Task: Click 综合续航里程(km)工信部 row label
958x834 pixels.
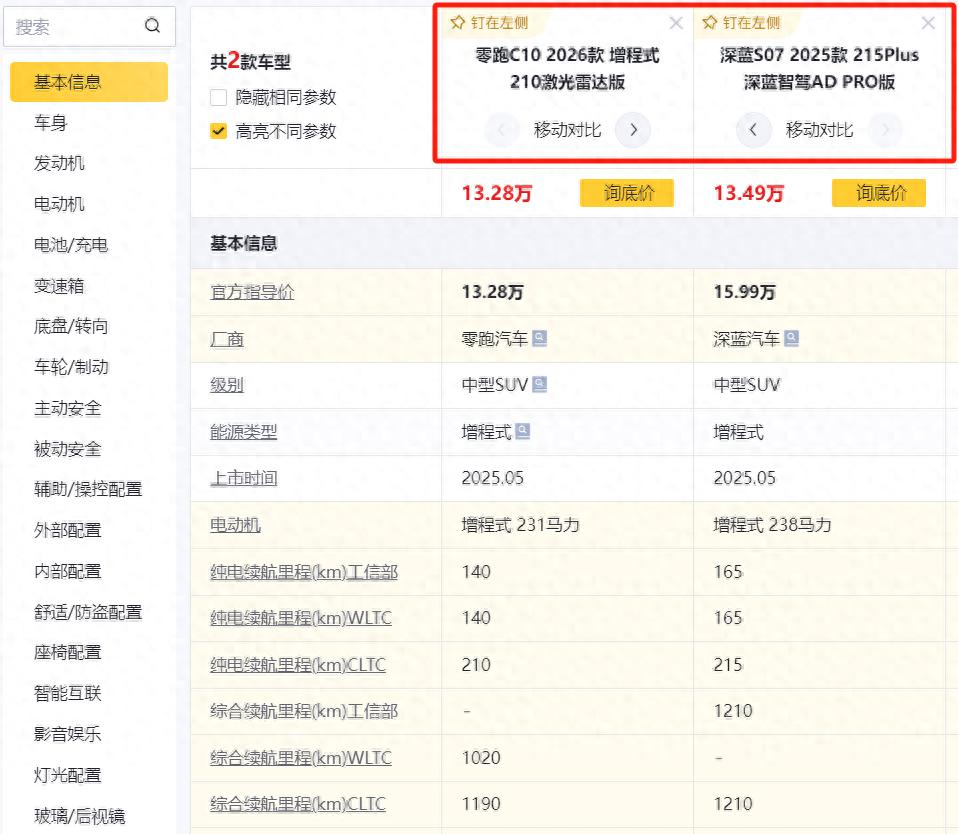Action: 304,711
